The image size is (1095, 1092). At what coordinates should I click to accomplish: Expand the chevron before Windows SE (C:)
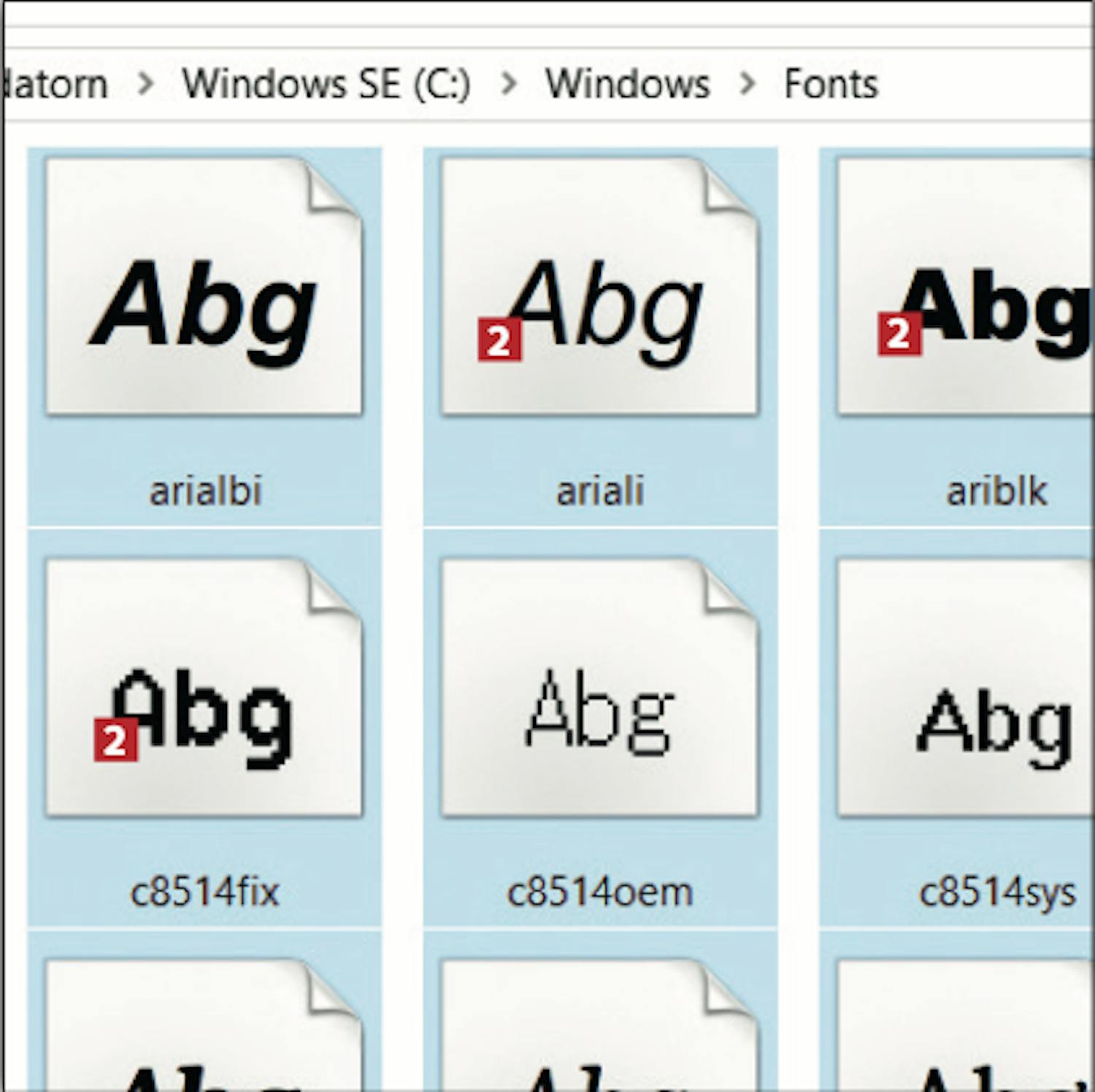tap(145, 84)
